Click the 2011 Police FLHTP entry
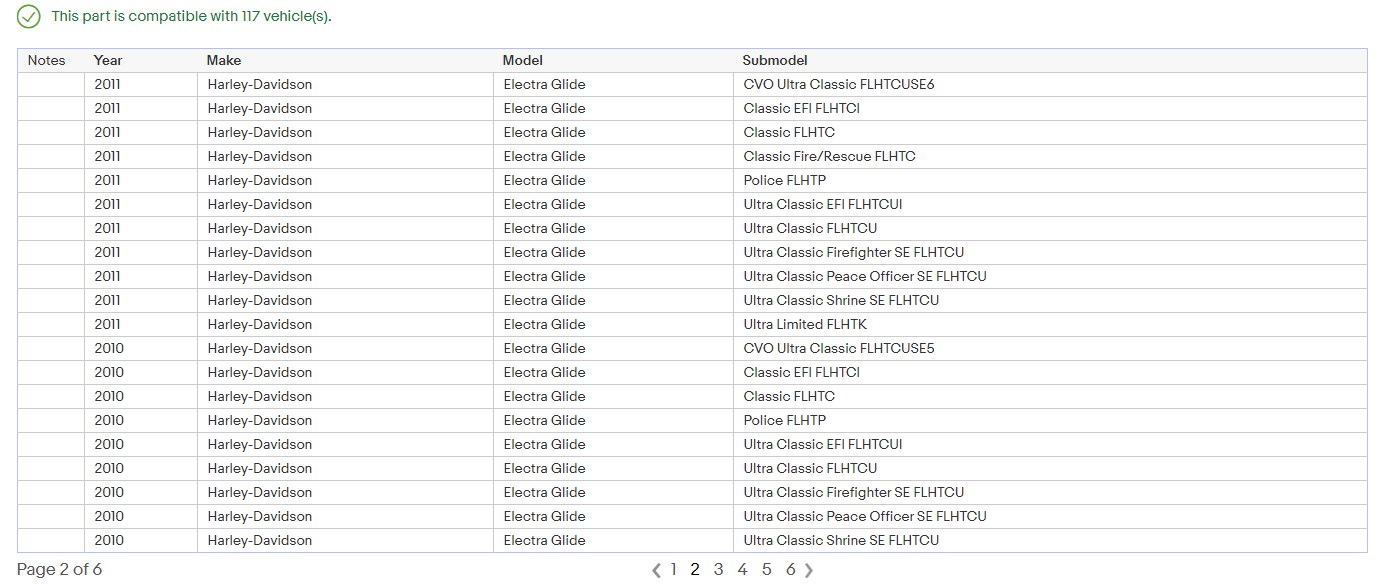The width and height of the screenshot is (1378, 584). 785,180
